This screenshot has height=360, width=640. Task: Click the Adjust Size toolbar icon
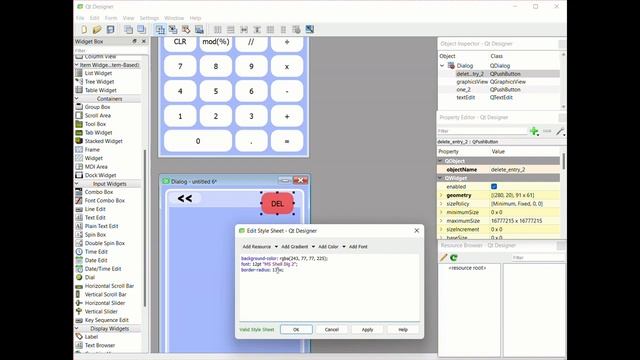[x=310, y=29]
